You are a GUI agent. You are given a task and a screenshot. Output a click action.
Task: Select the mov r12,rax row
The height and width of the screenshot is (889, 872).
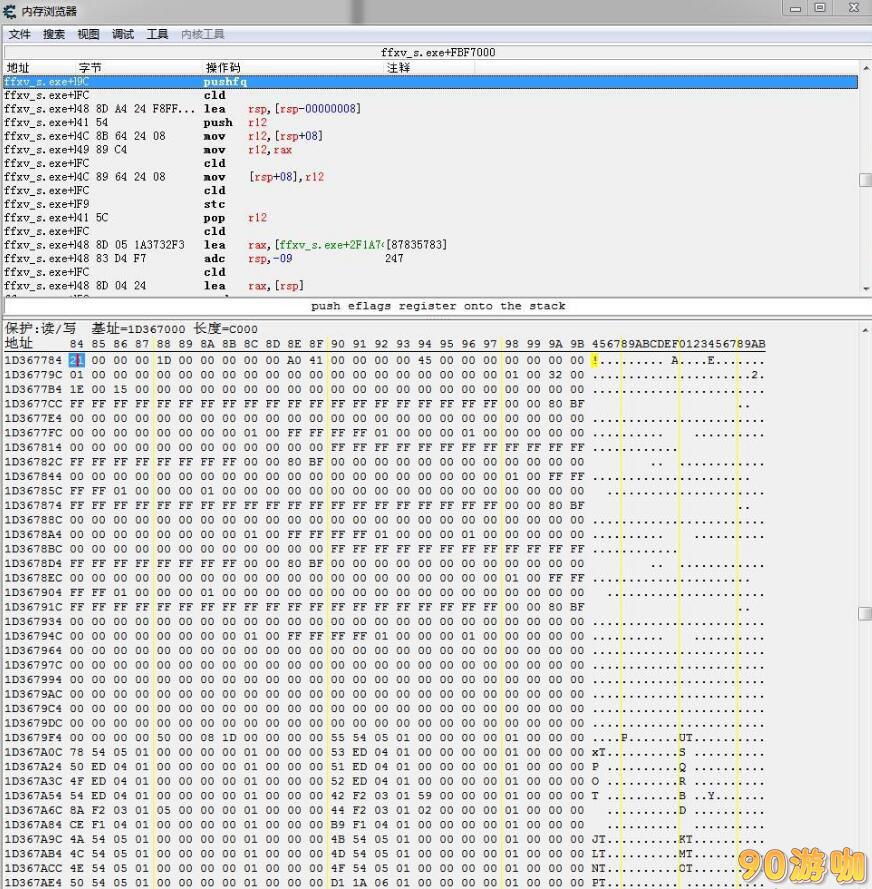click(430, 150)
